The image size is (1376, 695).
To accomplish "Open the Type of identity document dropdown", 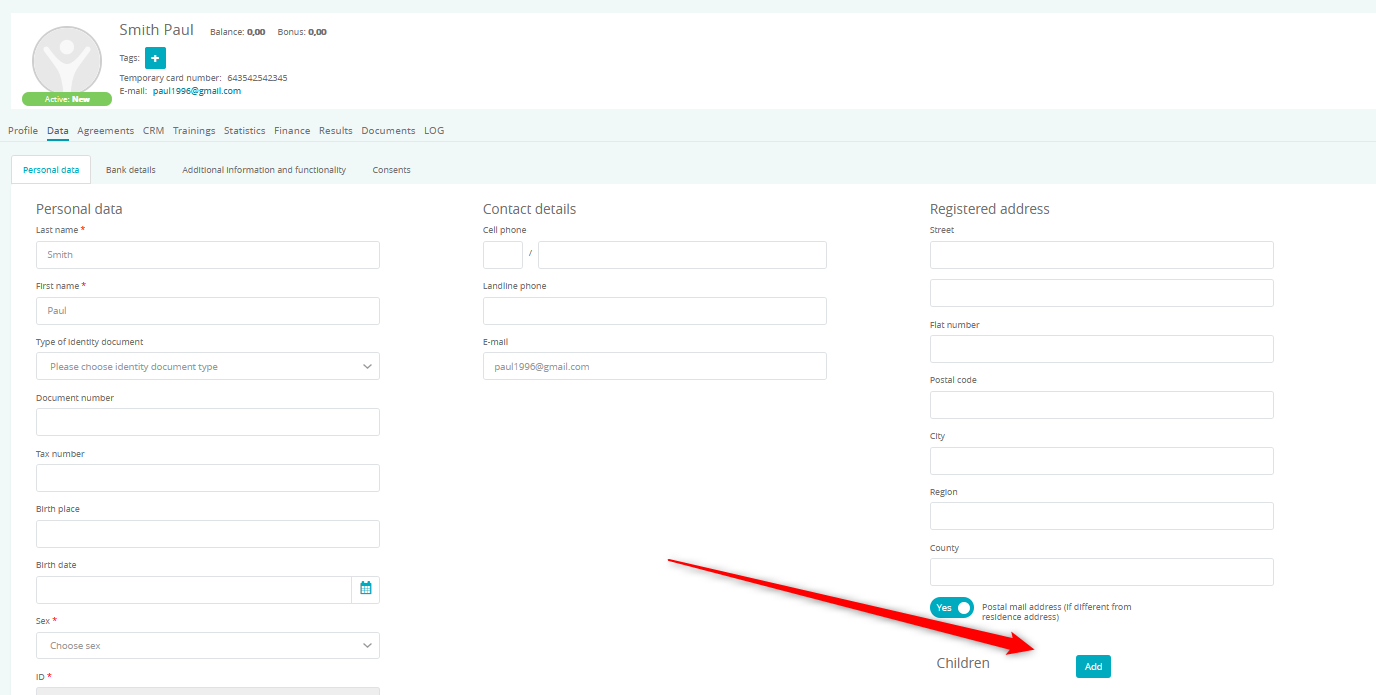I will [x=208, y=366].
